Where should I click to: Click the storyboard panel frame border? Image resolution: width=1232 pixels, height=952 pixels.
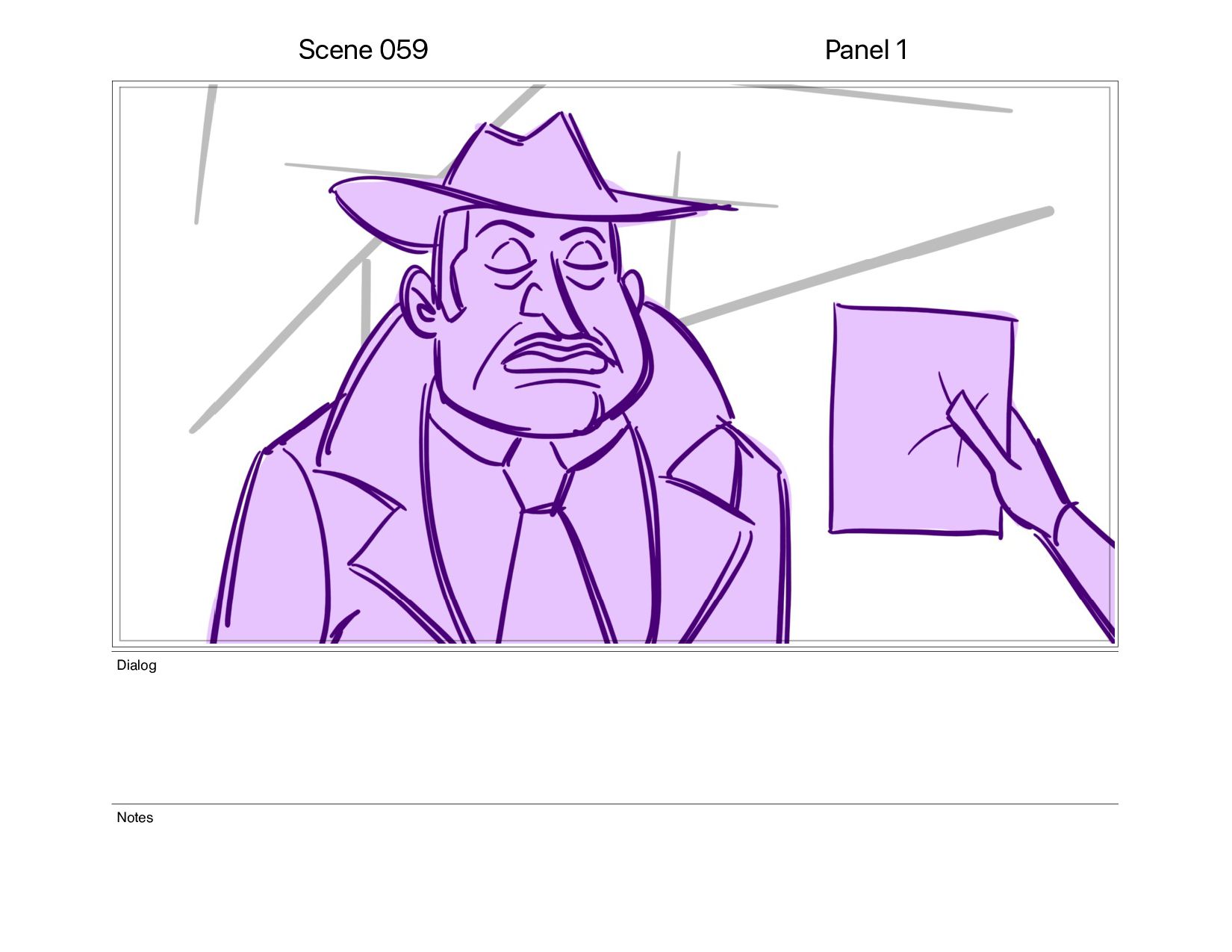[x=615, y=82]
